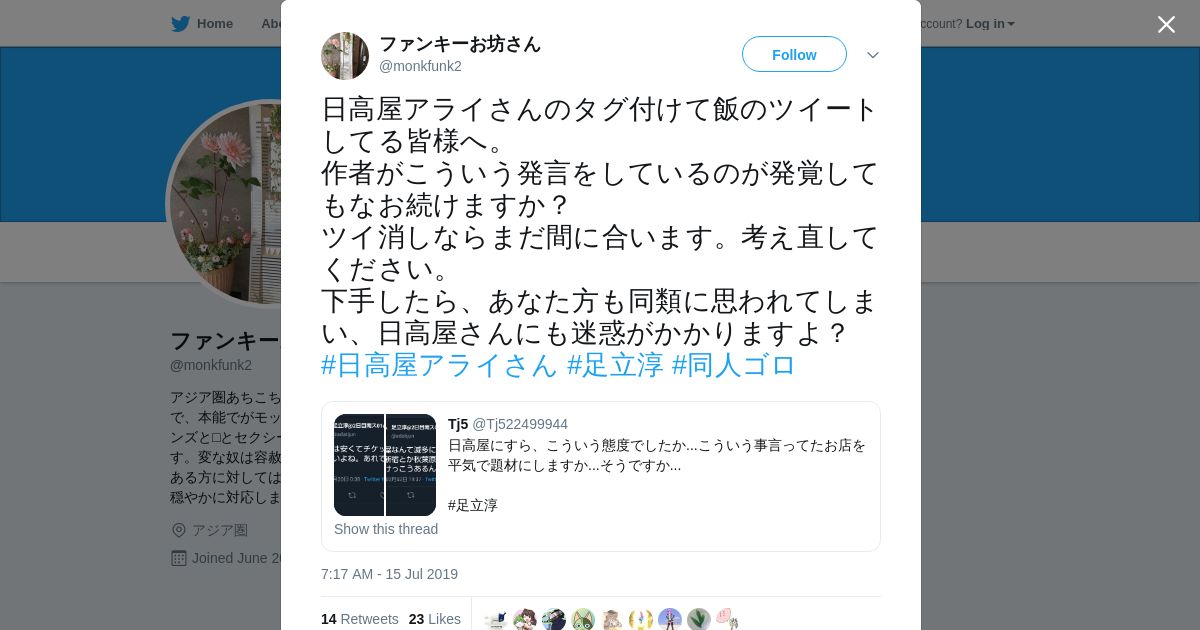Open tweet author's profile avatar
Image resolution: width=1200 pixels, height=630 pixels.
click(x=345, y=56)
